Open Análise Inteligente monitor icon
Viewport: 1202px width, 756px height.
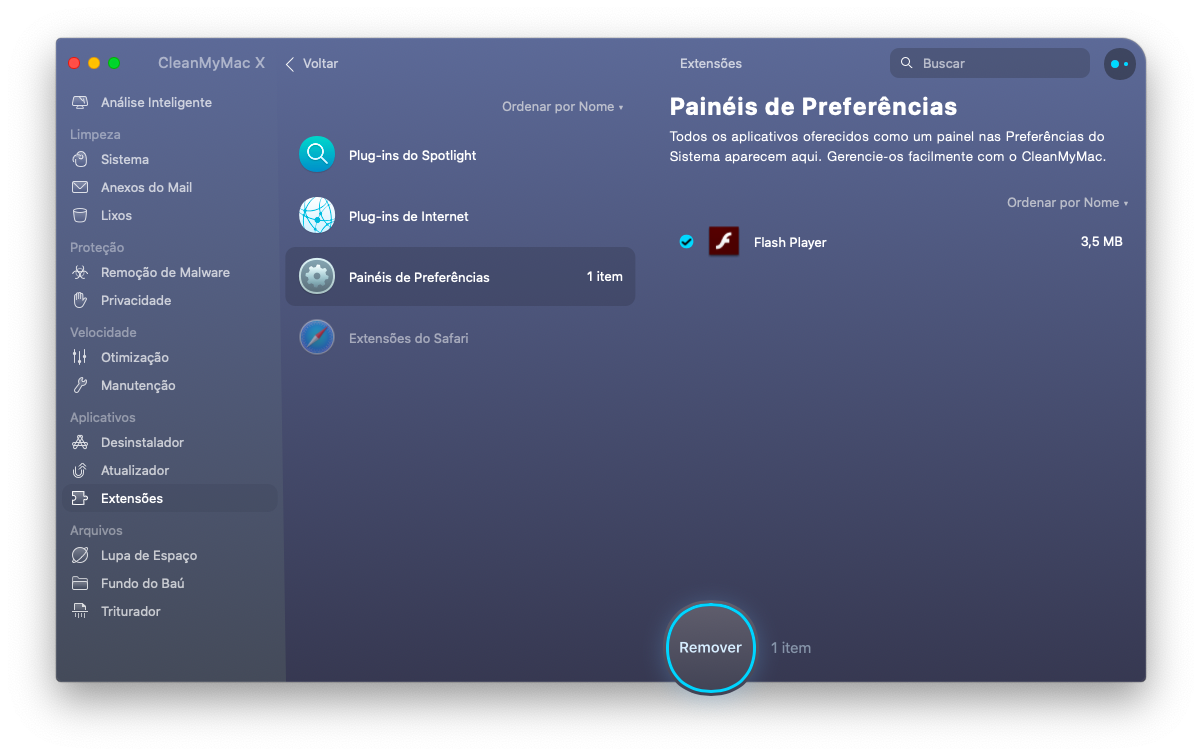pyautogui.click(x=80, y=102)
